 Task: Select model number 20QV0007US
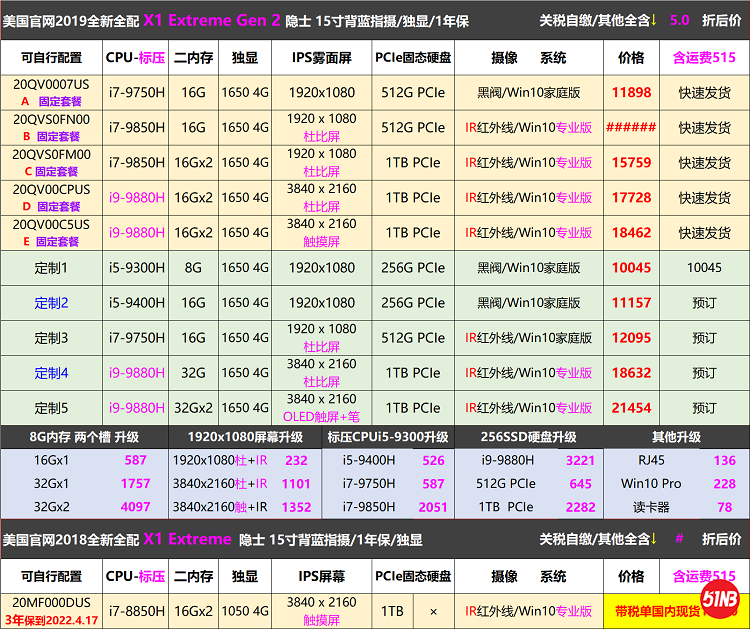51,85
